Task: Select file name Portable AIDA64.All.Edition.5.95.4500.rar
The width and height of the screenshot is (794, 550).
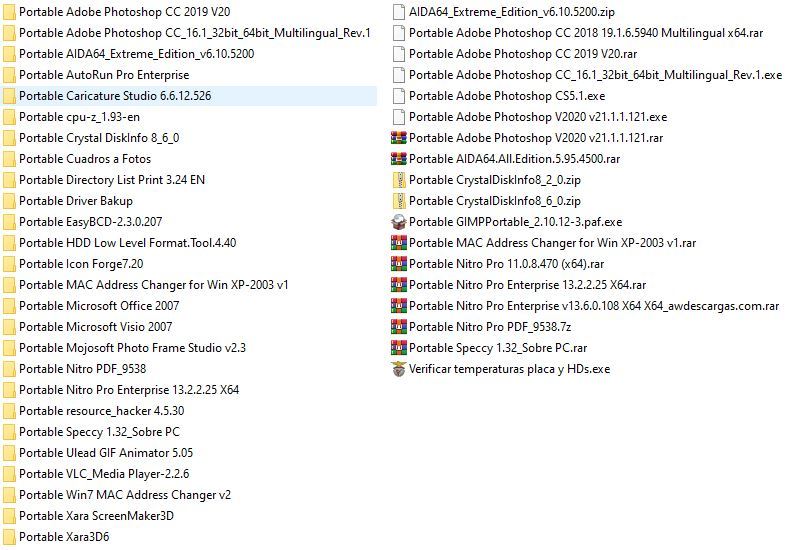Action: (x=514, y=159)
